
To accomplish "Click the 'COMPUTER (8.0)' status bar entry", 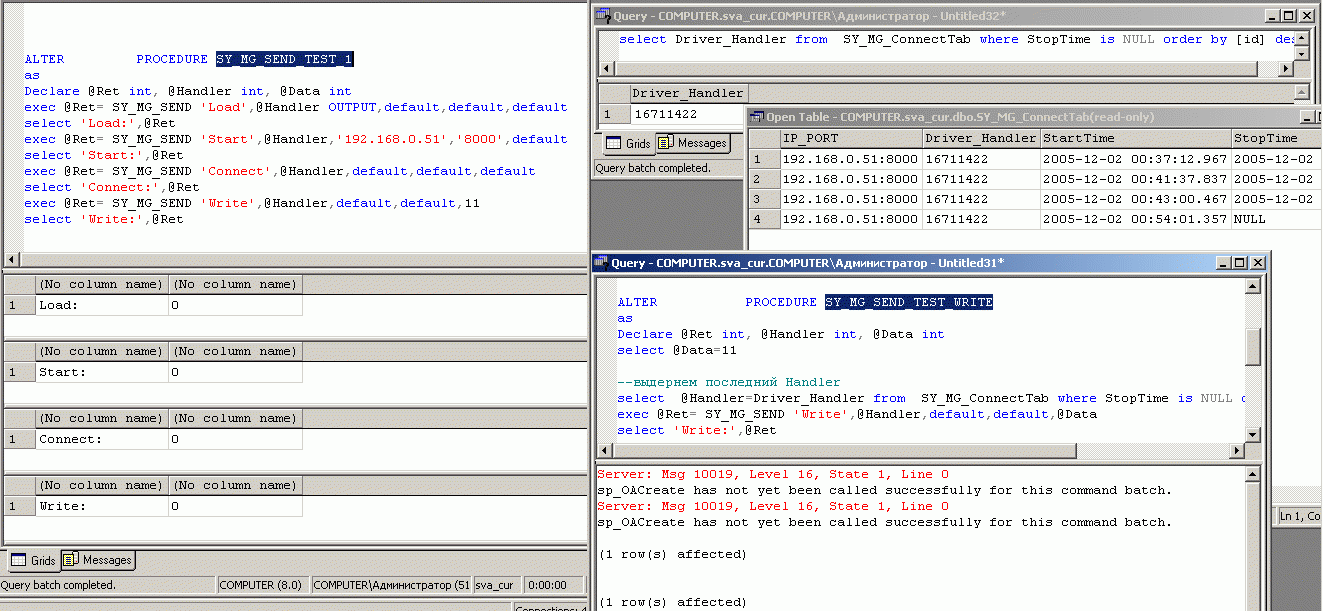I will tap(261, 585).
